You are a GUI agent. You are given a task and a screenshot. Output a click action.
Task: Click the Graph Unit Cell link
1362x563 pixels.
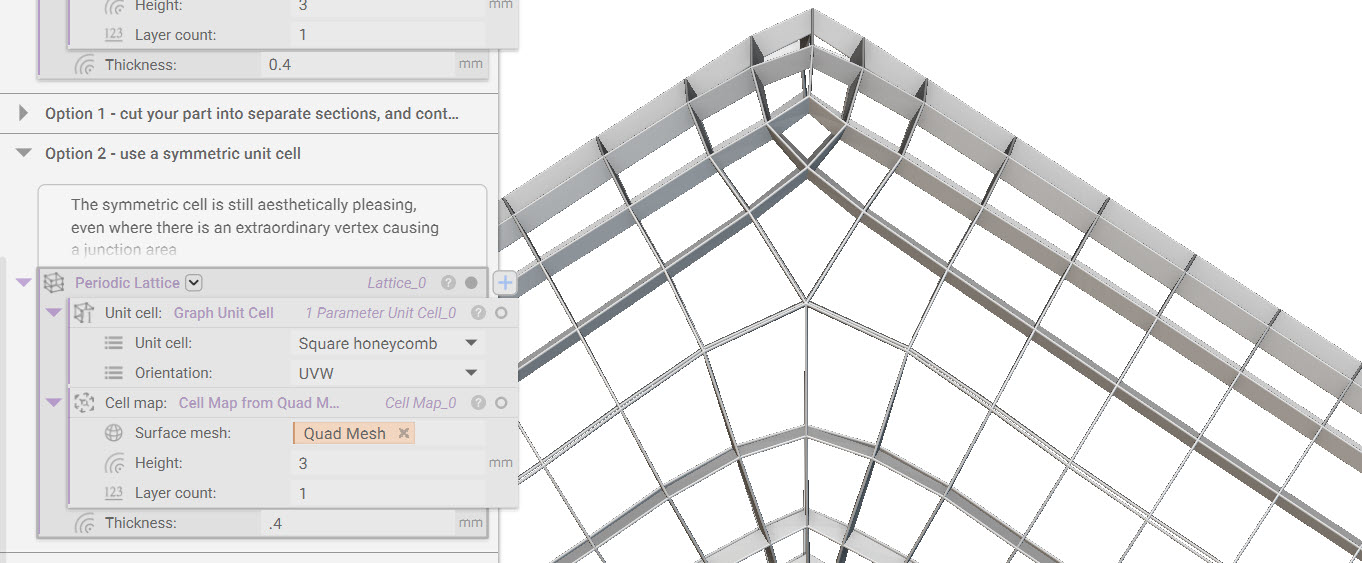tap(224, 313)
